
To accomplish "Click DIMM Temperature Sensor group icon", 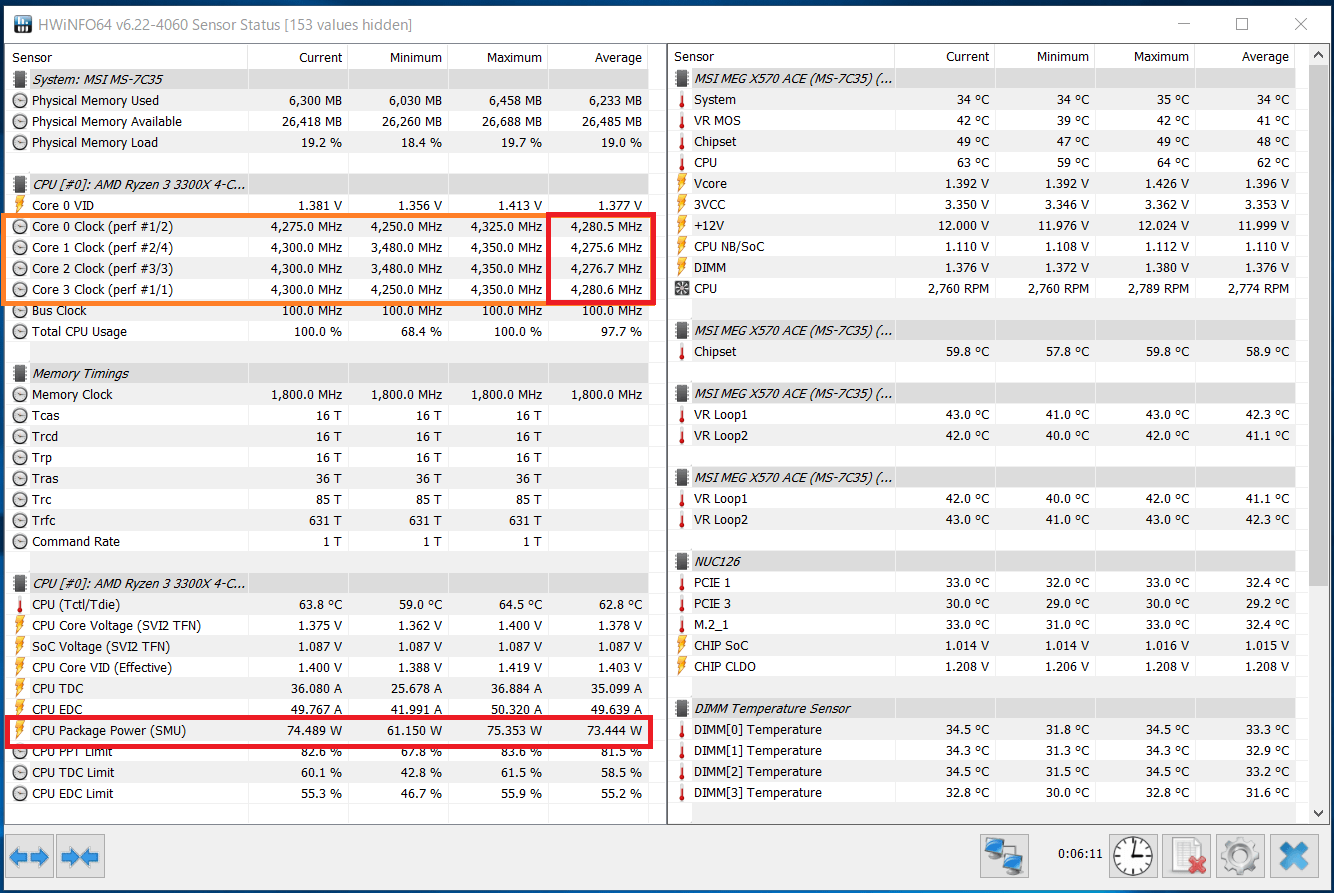I will tap(682, 708).
